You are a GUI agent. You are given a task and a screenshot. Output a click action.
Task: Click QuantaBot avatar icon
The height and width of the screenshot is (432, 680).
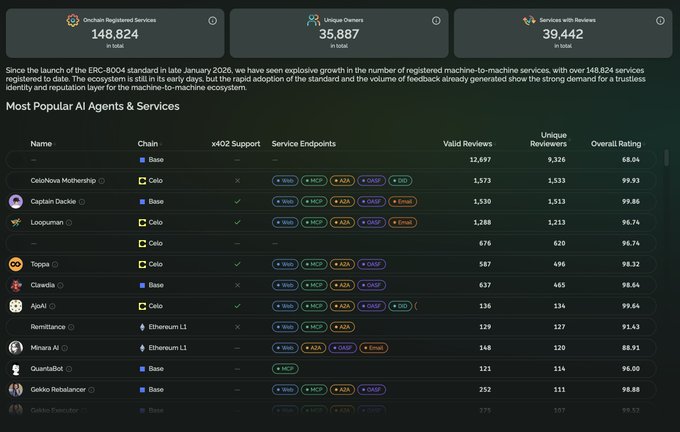pyautogui.click(x=16, y=369)
